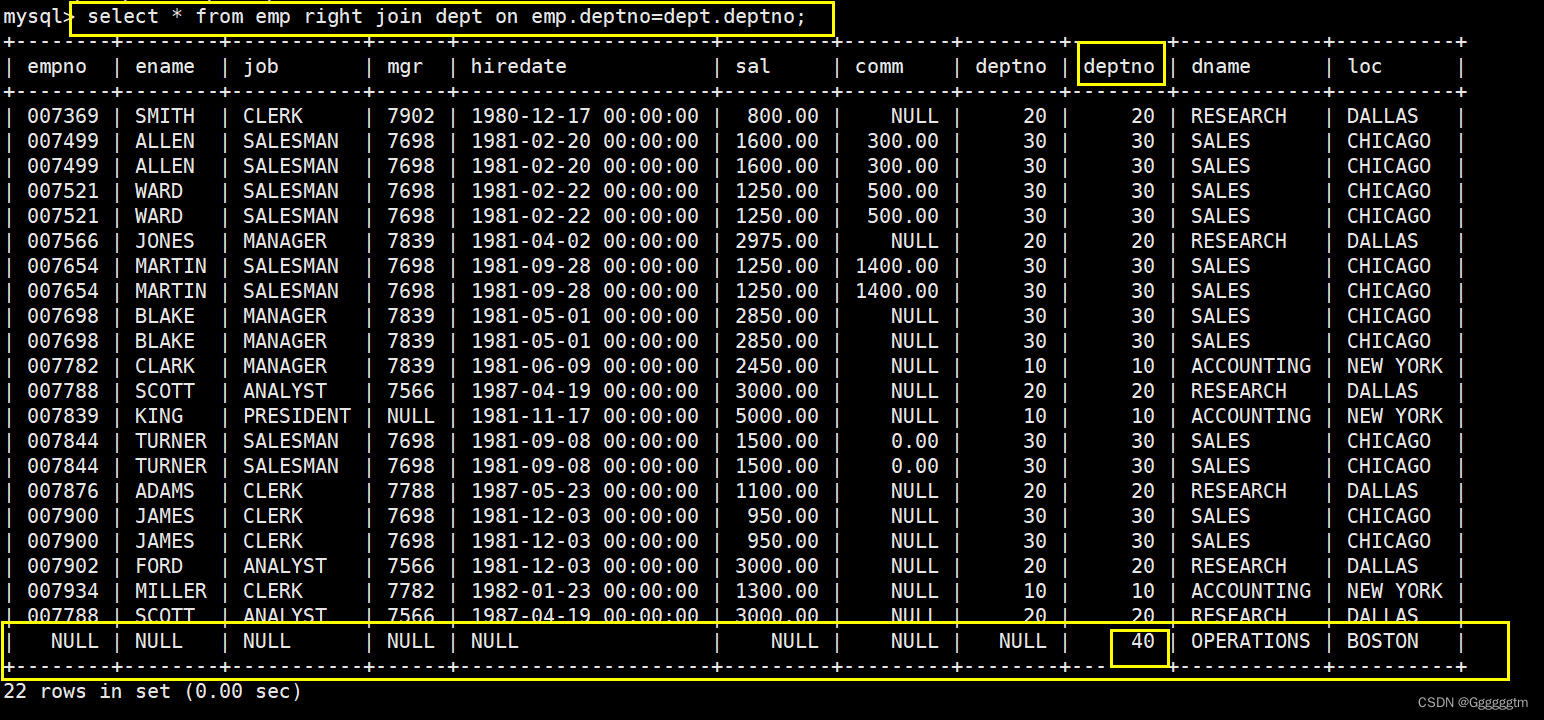Screen dimensions: 1544x720
Task: Select the mgr column header
Action: pos(405,68)
